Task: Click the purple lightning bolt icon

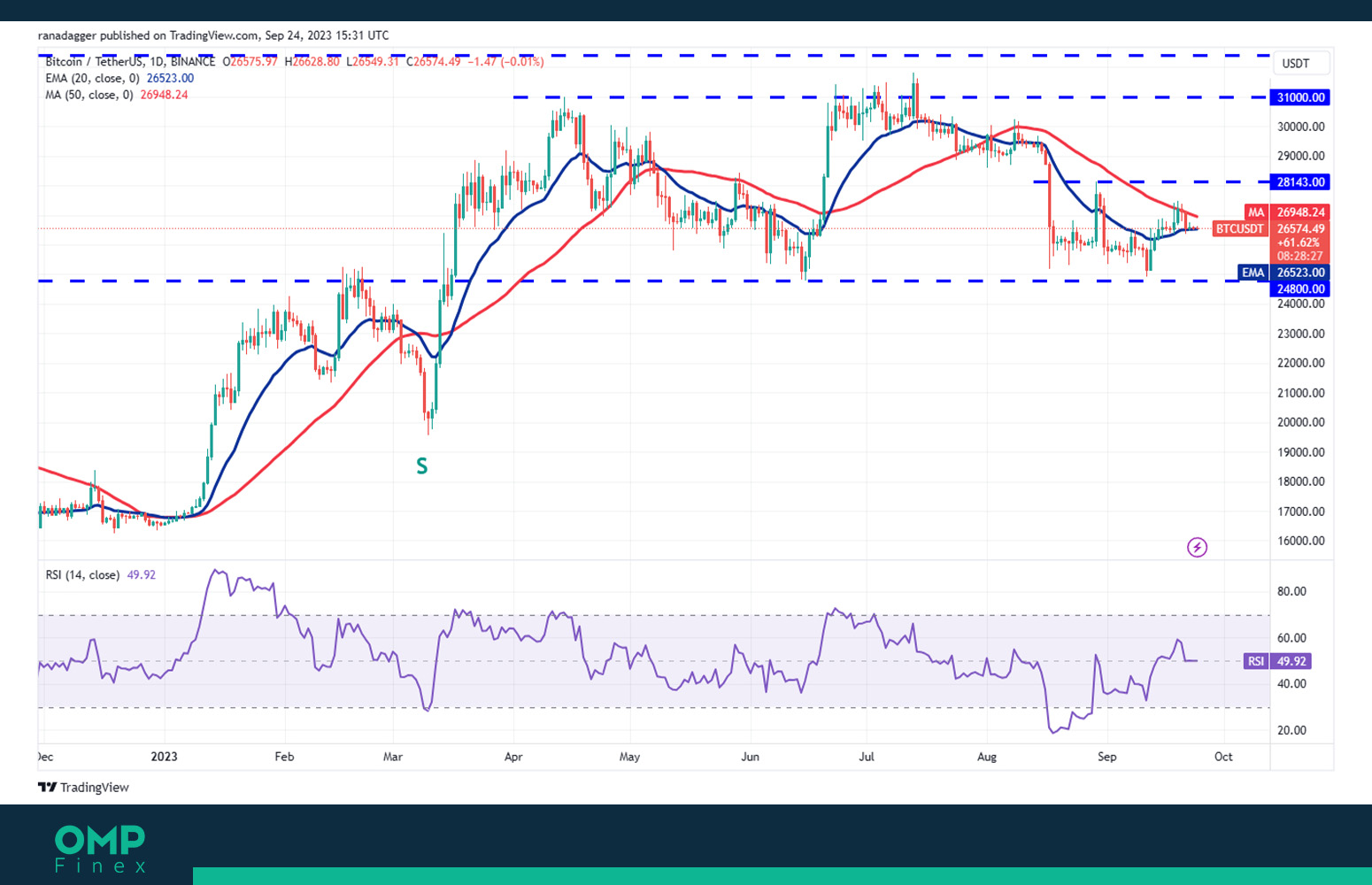Action: tap(1197, 547)
